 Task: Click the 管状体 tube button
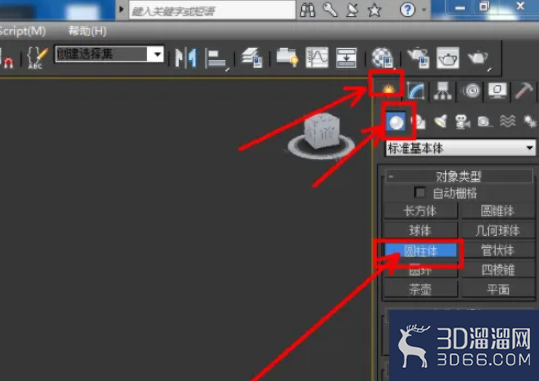click(498, 250)
